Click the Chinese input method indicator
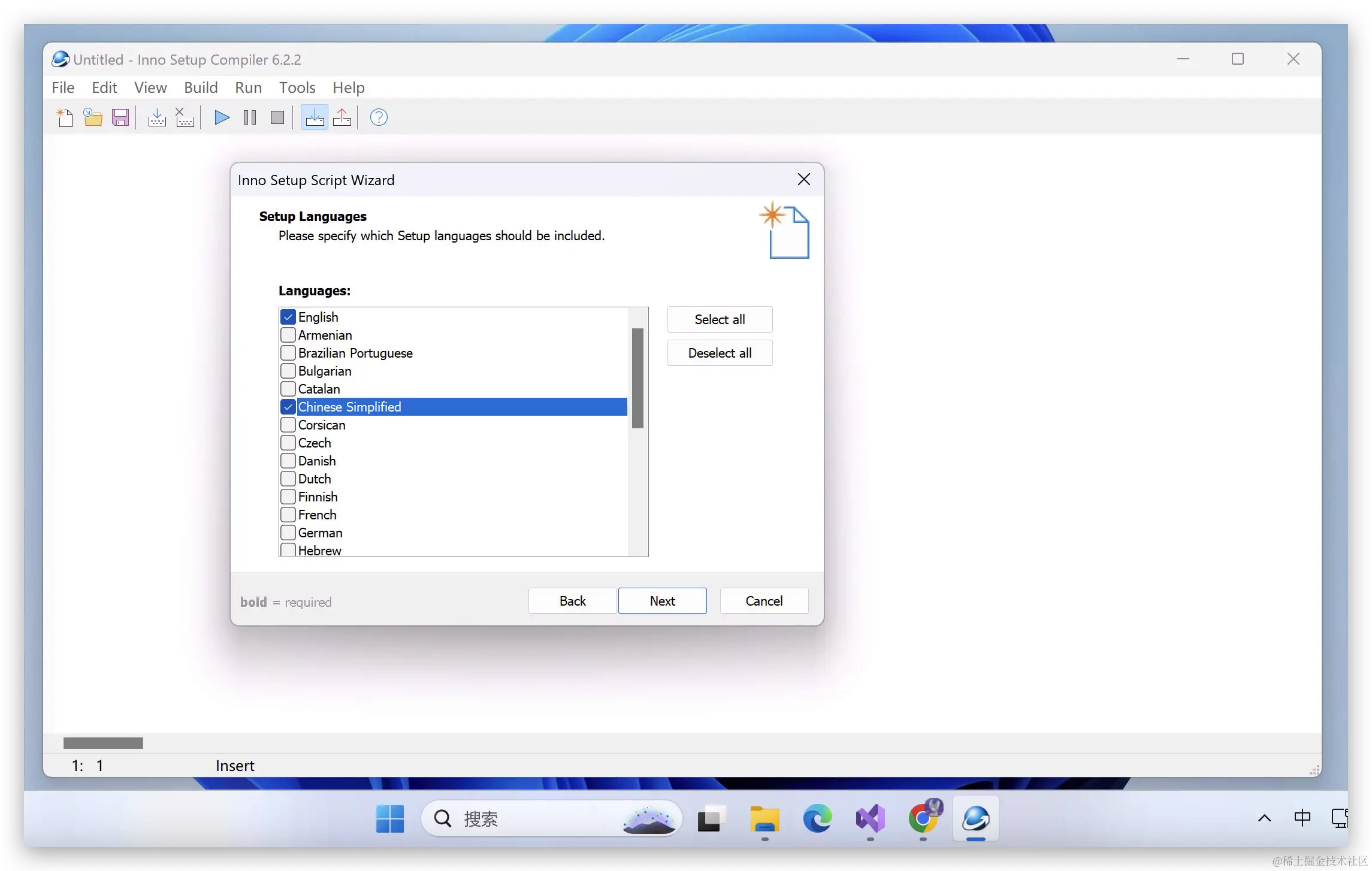The image size is (1372, 871). click(x=1303, y=818)
